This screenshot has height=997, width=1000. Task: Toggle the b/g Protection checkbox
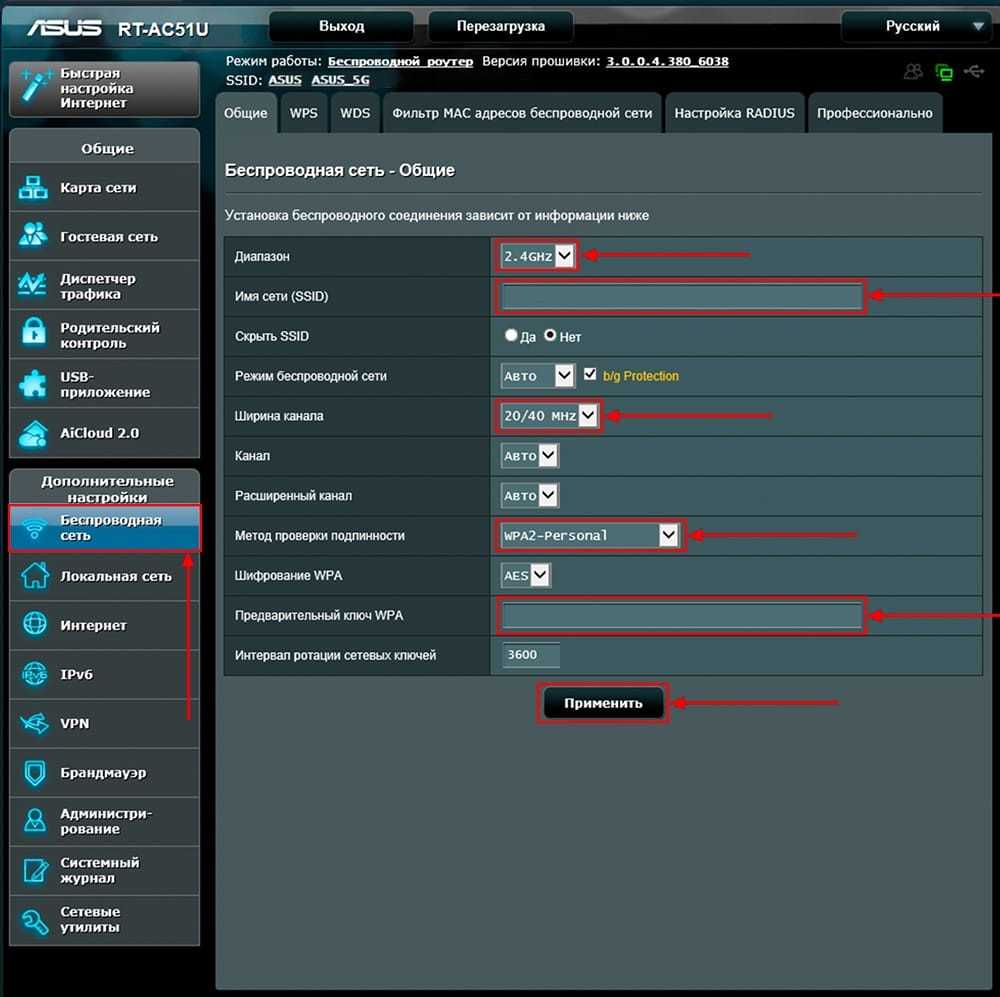[x=590, y=375]
